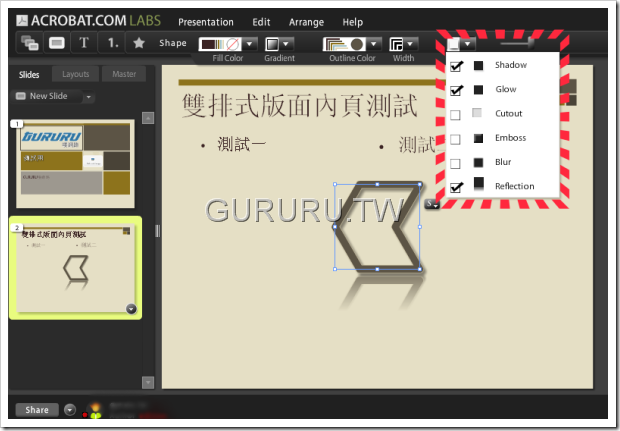
Task: Uncheck the Reflection effect checkbox
Action: tap(456, 187)
